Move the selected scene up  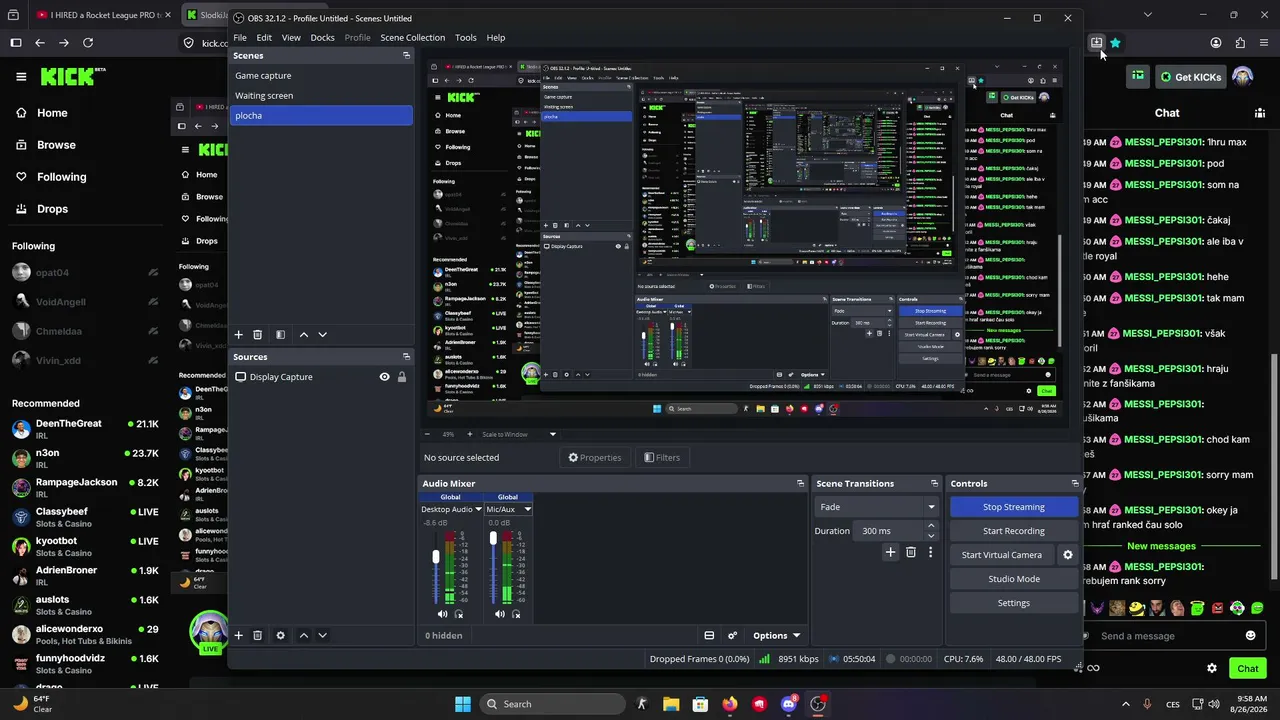(304, 335)
